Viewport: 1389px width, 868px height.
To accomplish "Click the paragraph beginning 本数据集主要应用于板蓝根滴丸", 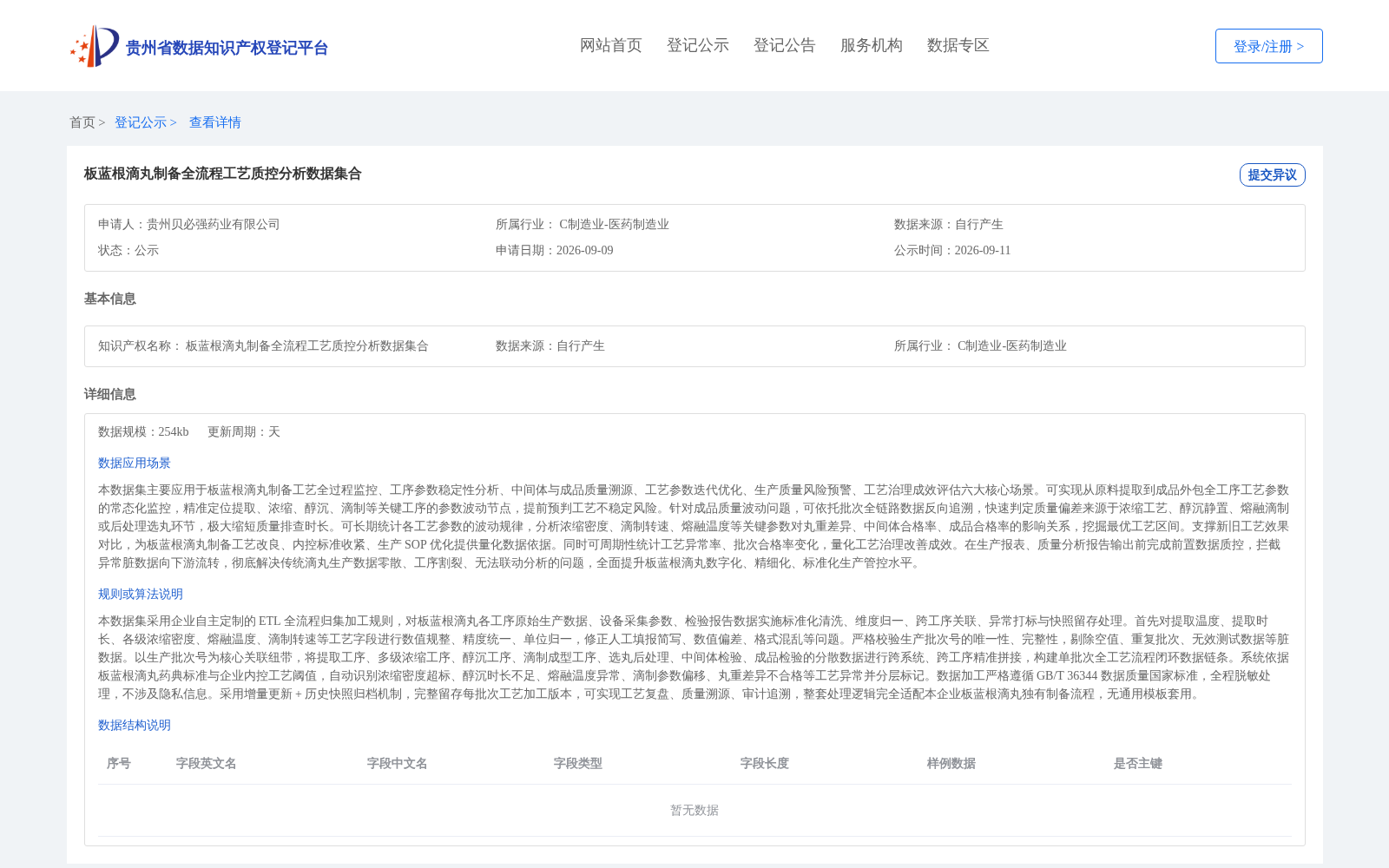I will point(694,526).
